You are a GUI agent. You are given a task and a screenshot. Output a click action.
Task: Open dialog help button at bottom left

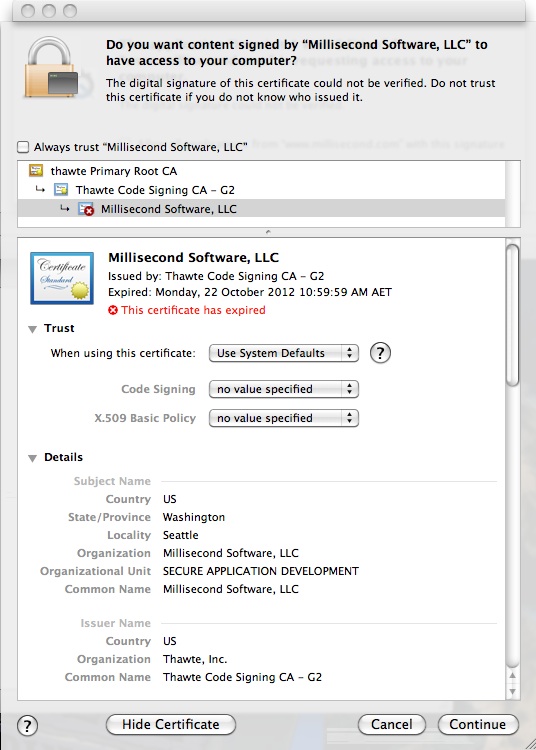pos(27,725)
